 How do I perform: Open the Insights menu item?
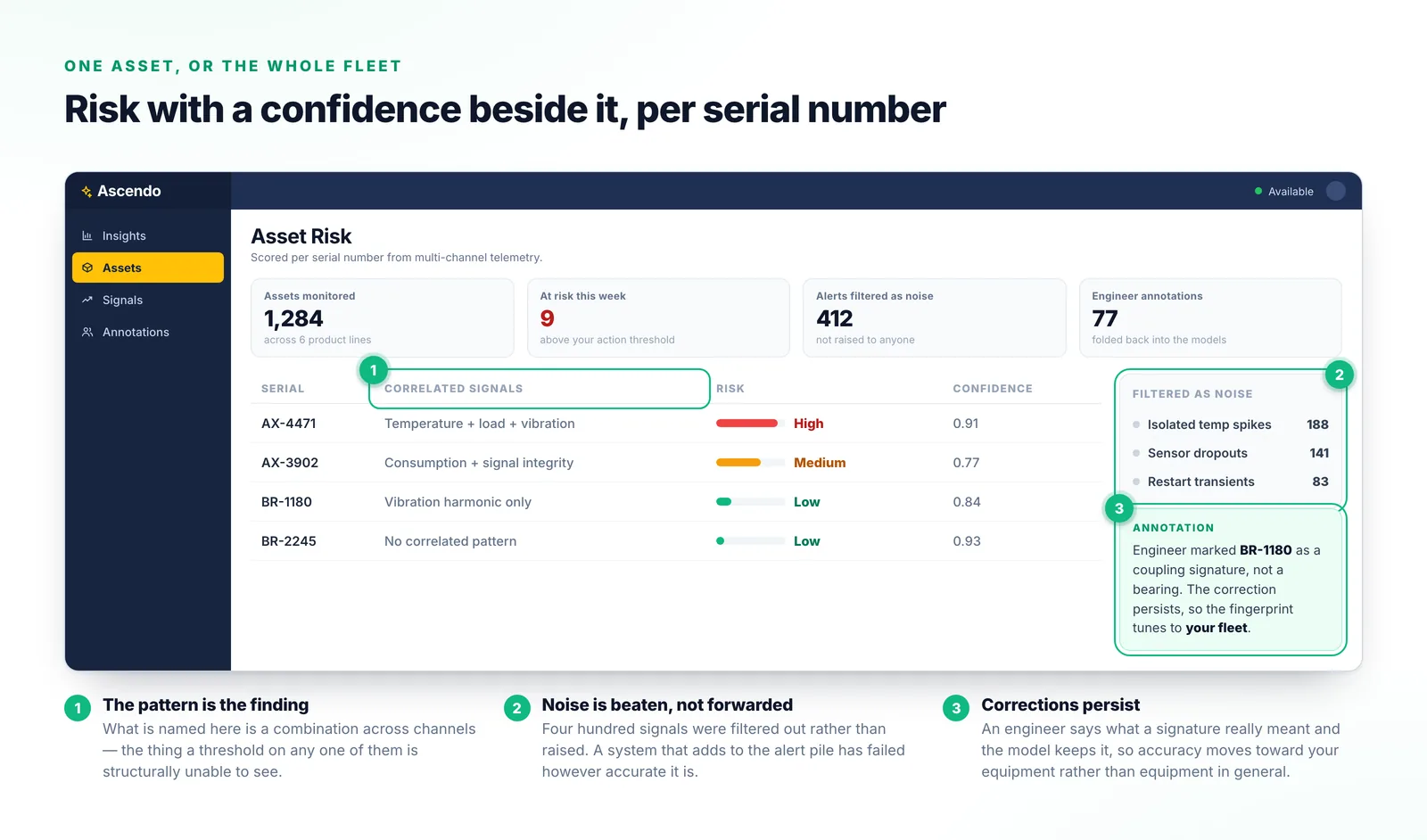pyautogui.click(x=148, y=235)
